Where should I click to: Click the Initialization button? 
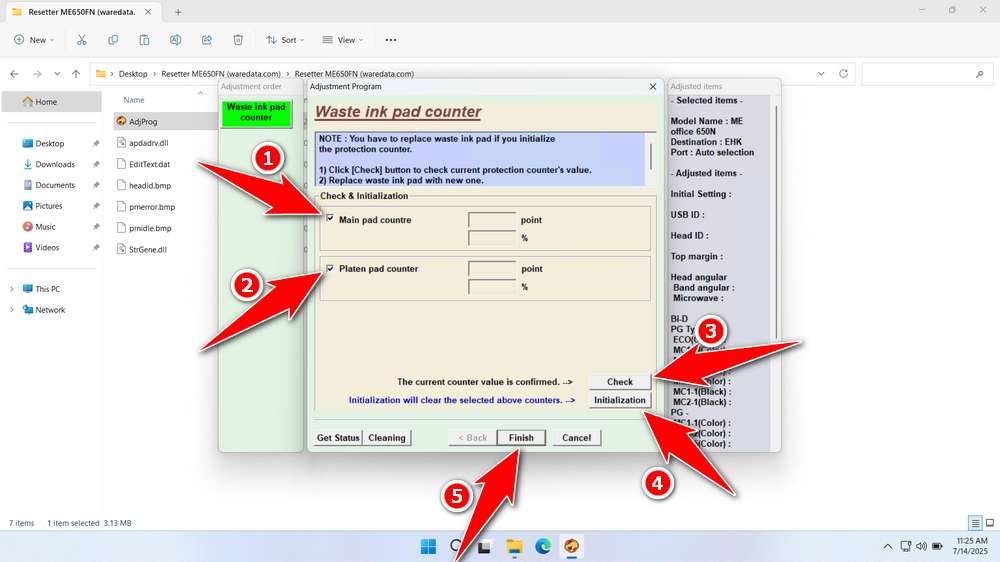(x=619, y=400)
